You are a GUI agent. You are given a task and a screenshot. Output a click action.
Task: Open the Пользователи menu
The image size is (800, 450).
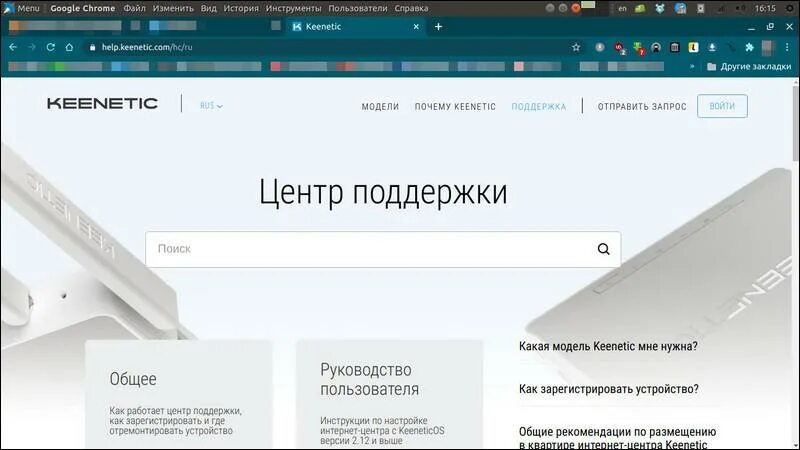click(x=358, y=8)
